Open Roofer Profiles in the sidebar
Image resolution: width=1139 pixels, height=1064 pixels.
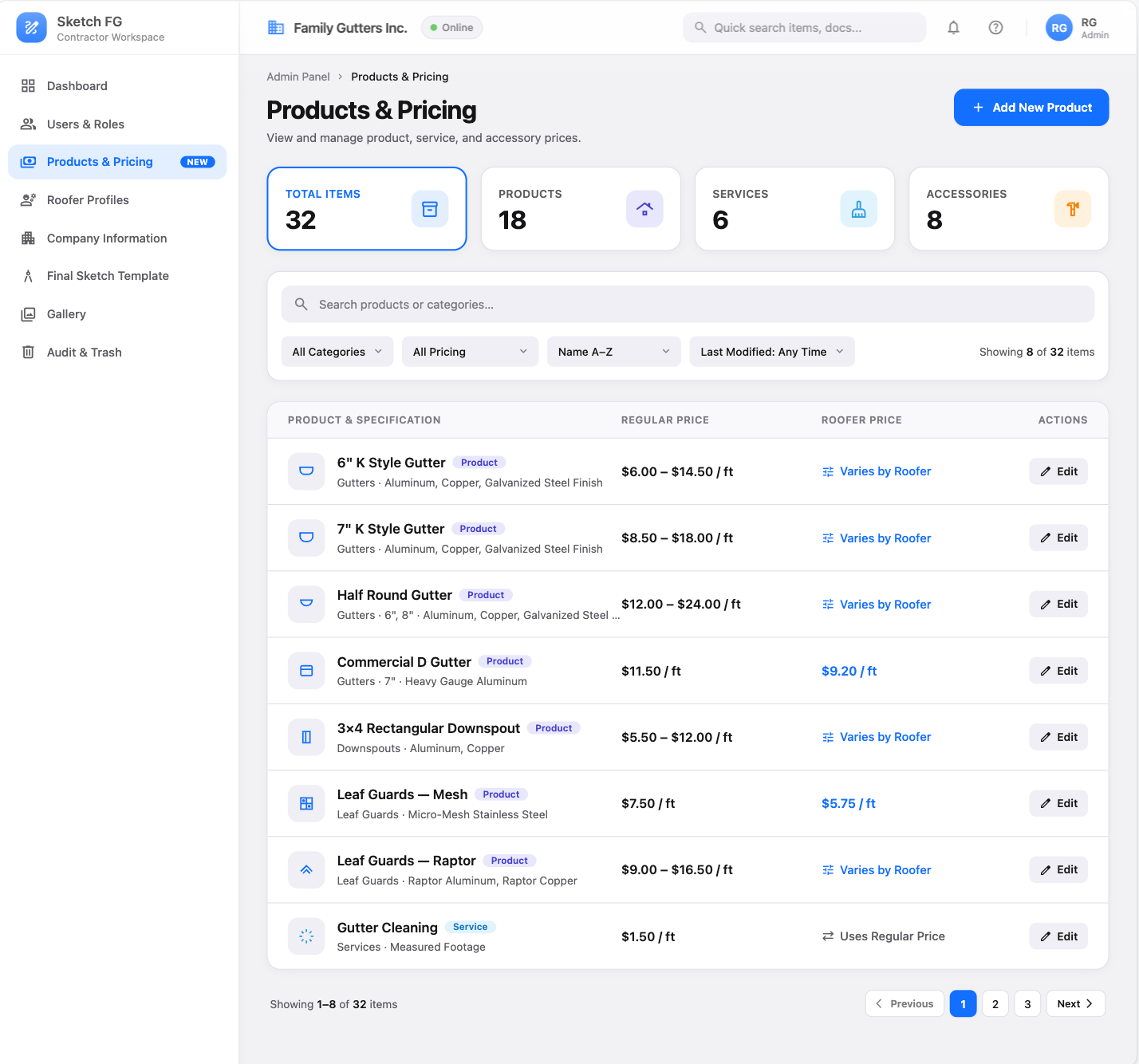[117, 200]
